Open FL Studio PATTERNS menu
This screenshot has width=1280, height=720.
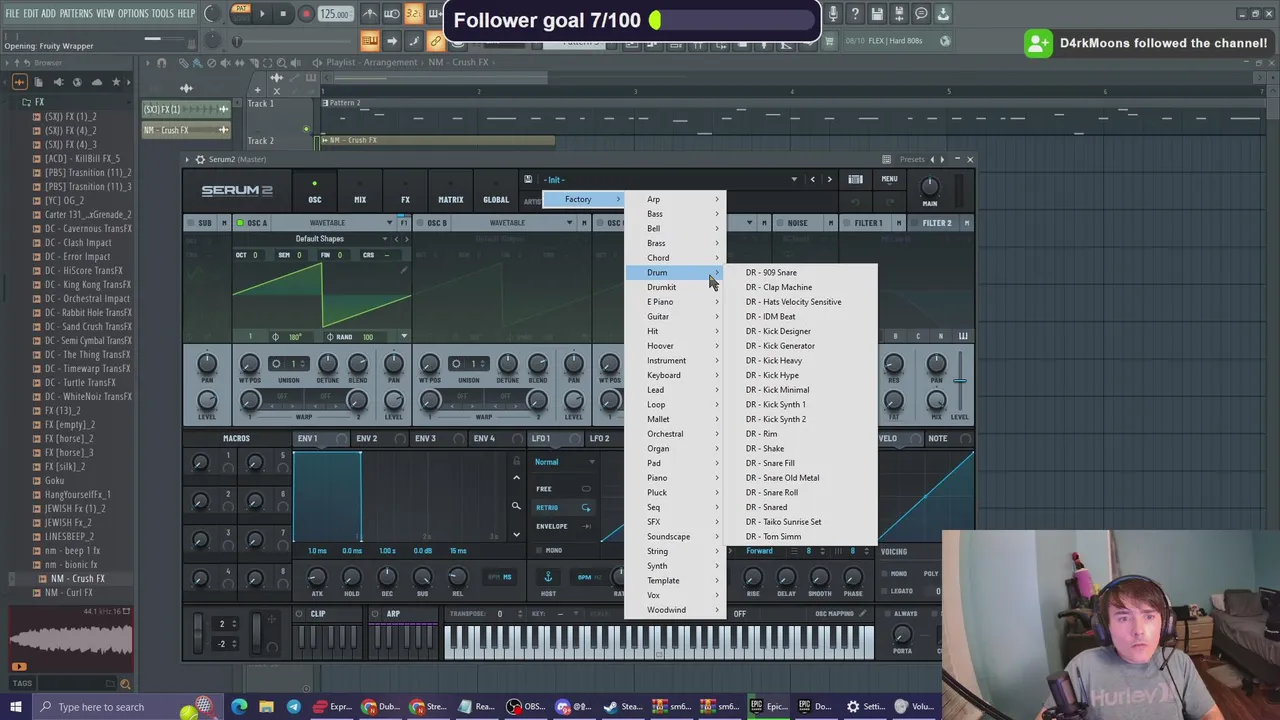(76, 14)
